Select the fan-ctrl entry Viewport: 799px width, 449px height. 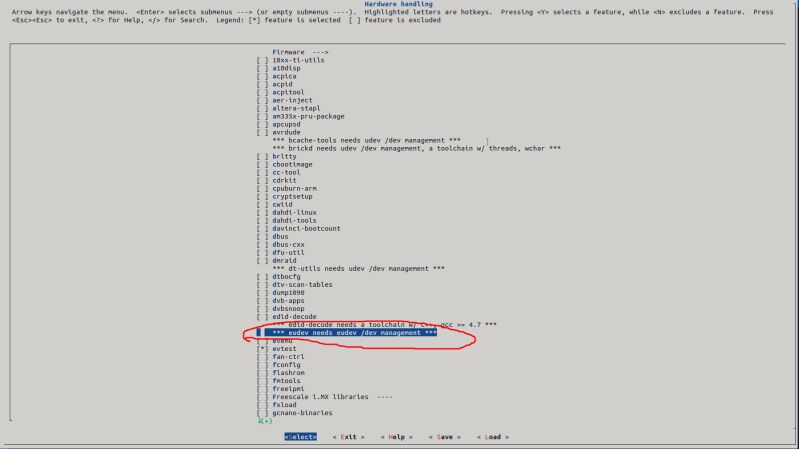pos(288,357)
